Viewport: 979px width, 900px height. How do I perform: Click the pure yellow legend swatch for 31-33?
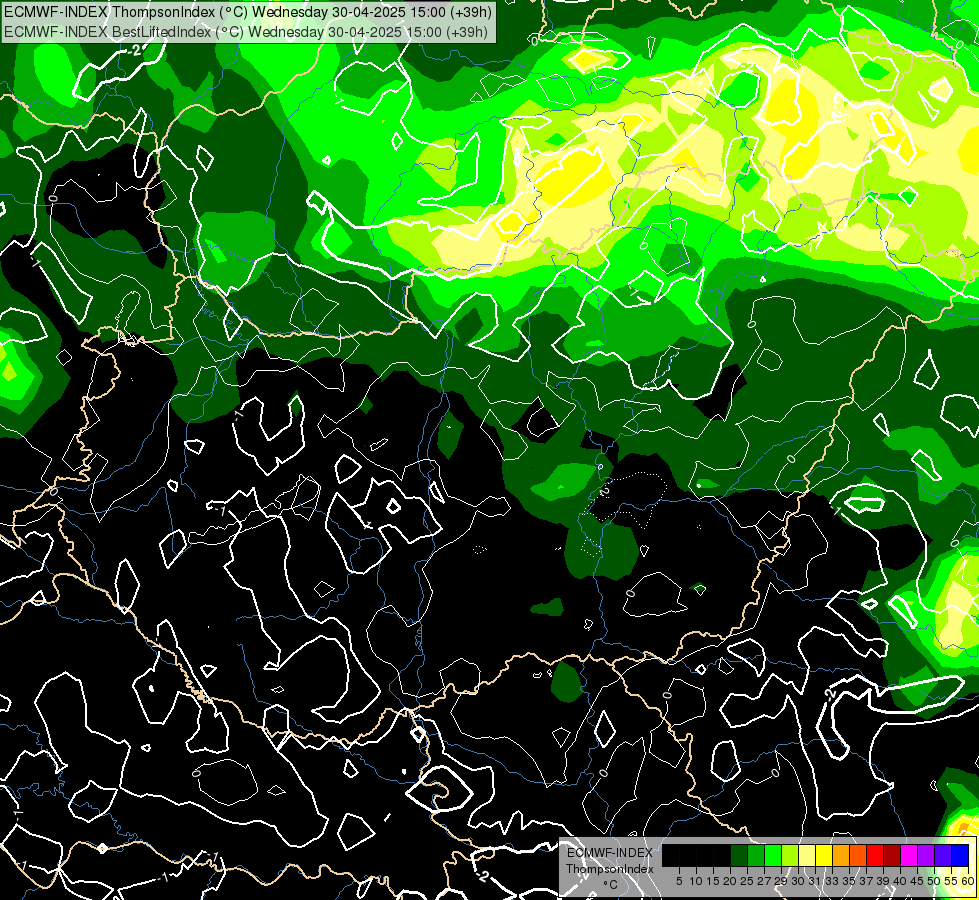point(824,856)
